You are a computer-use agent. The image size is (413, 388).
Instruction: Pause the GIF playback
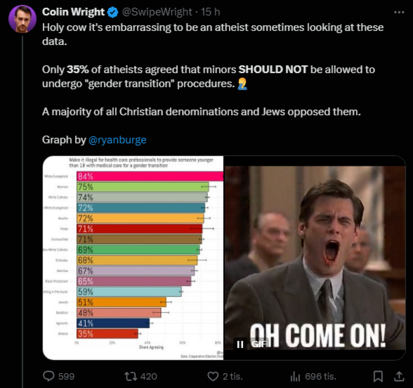coord(240,344)
